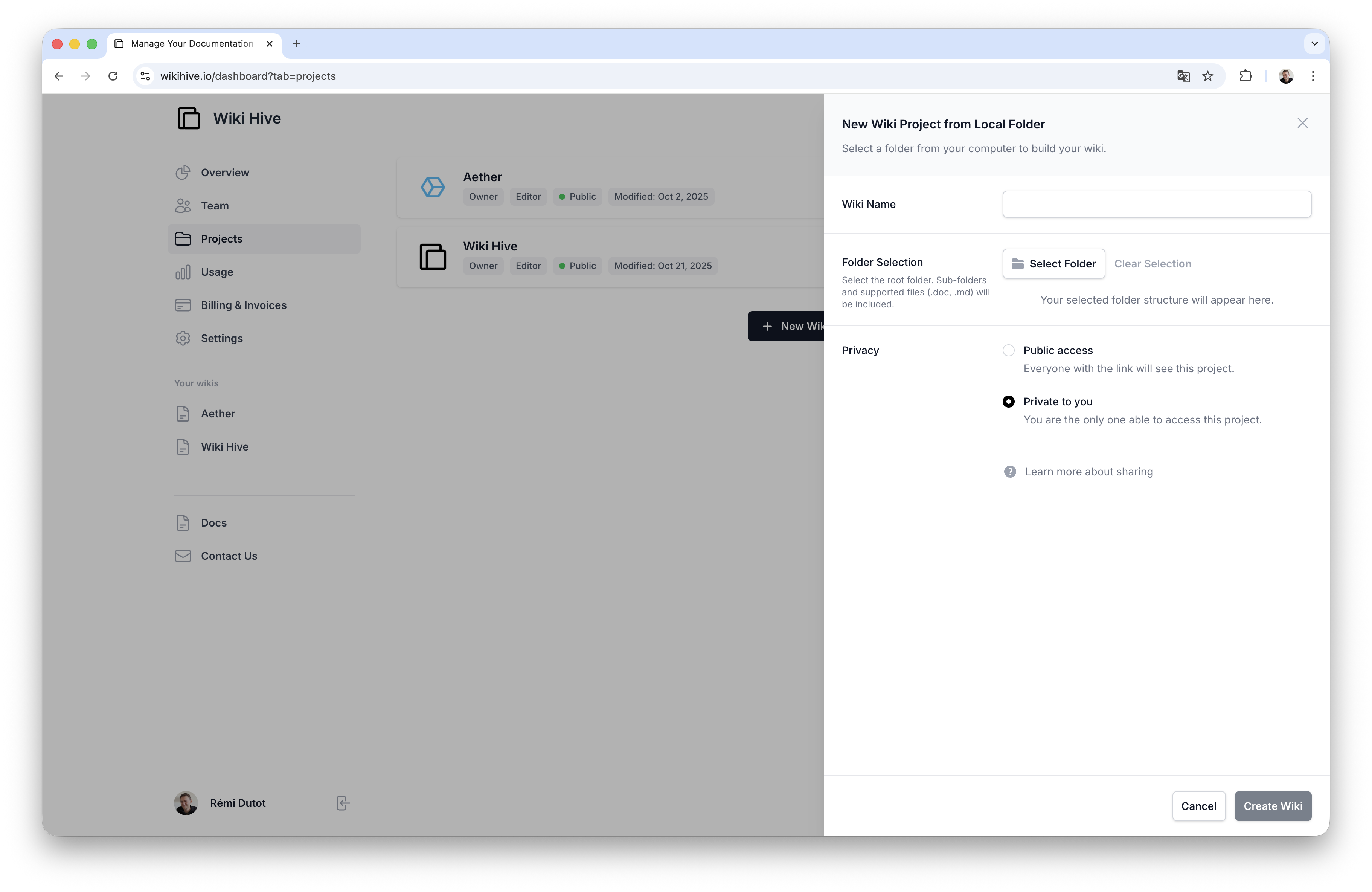Screen dimensions: 1372x892
Task: Open the Chrome profile avatar menu
Action: pos(1285,76)
